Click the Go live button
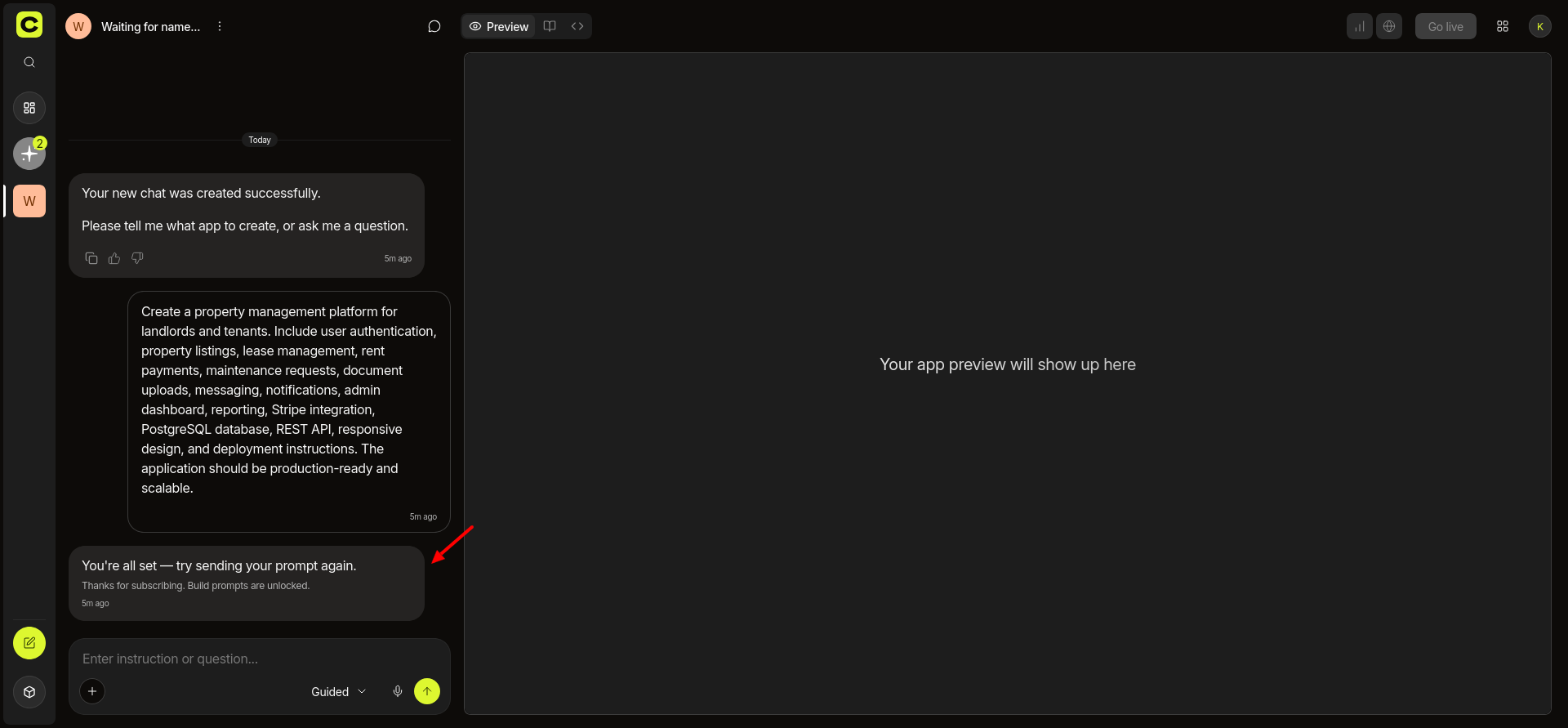 1445,26
